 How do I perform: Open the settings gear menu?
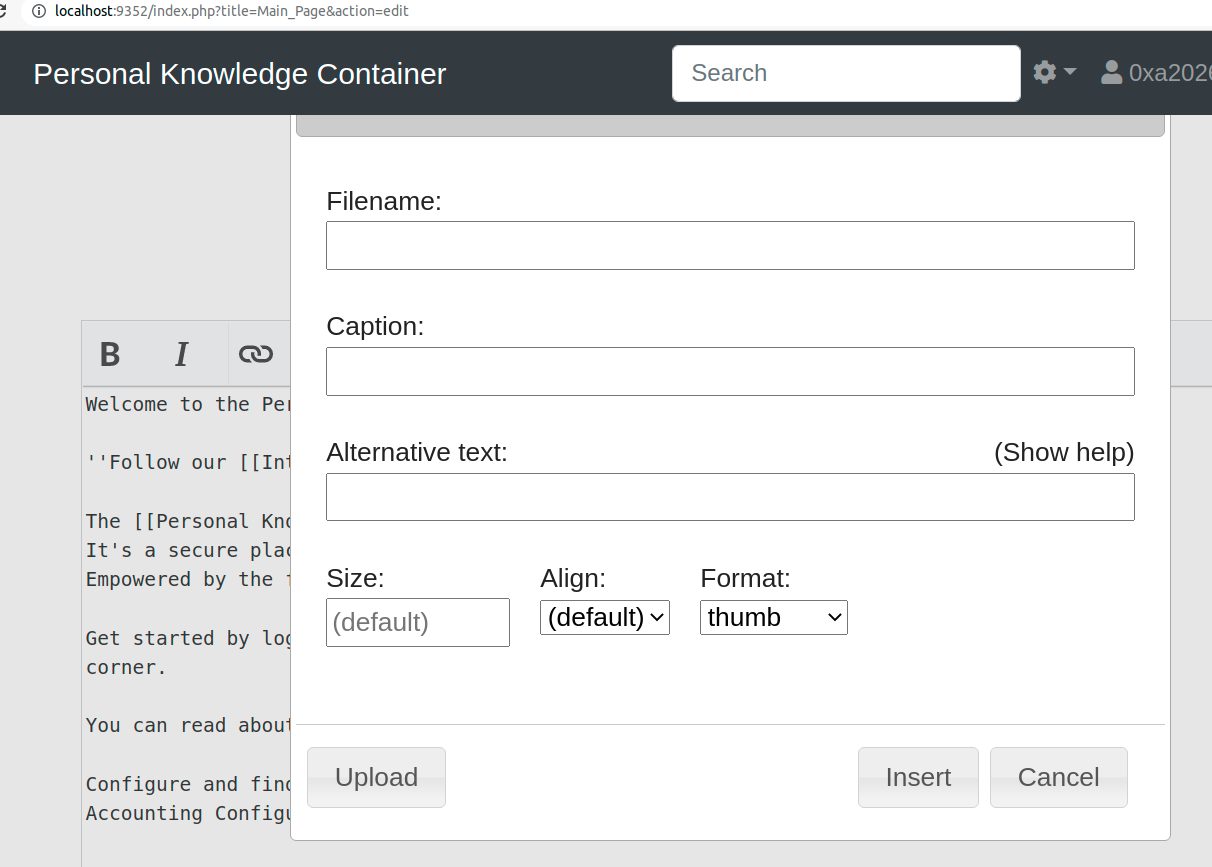pos(1045,73)
